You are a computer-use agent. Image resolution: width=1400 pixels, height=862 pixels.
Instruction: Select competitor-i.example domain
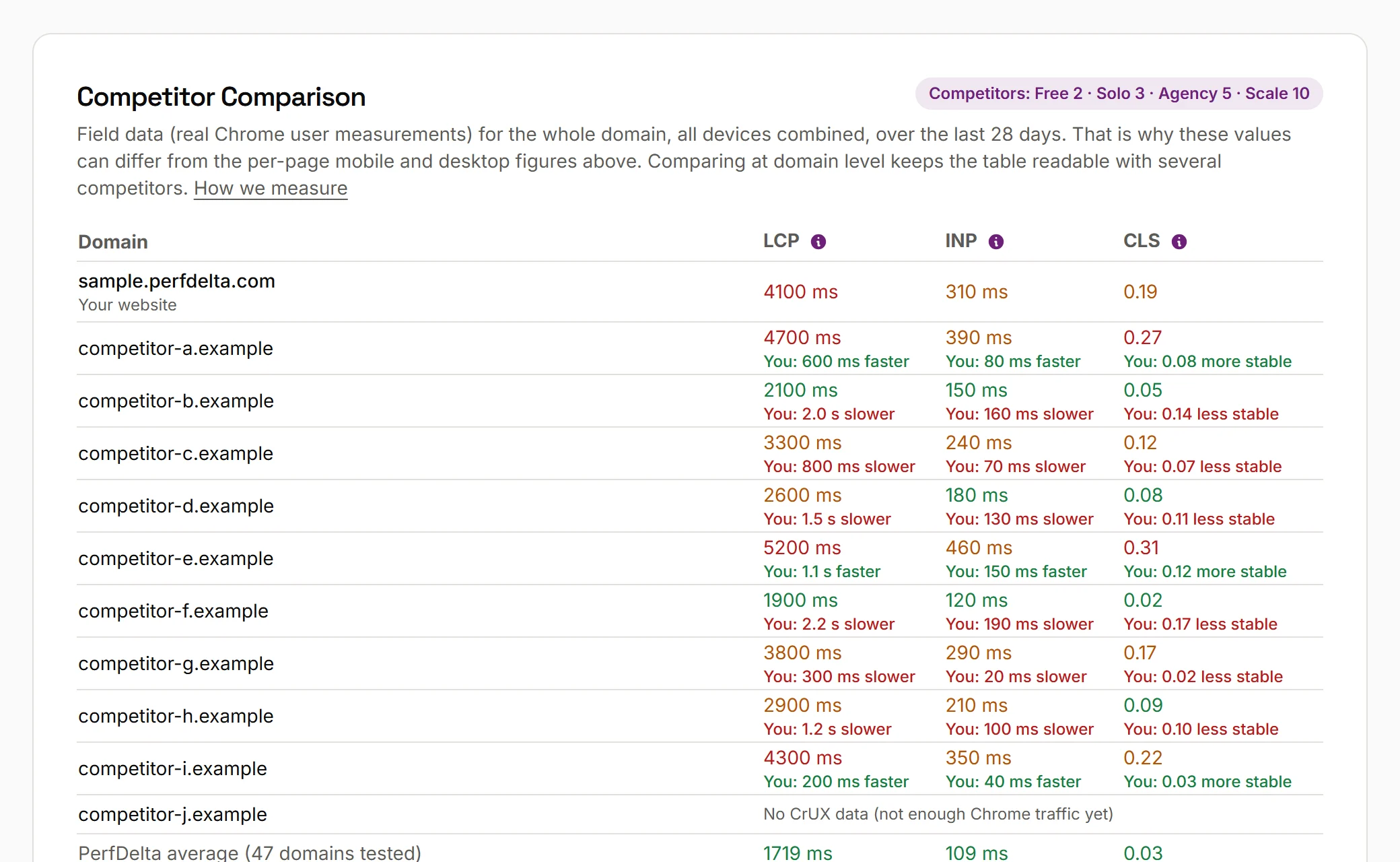tap(172, 768)
